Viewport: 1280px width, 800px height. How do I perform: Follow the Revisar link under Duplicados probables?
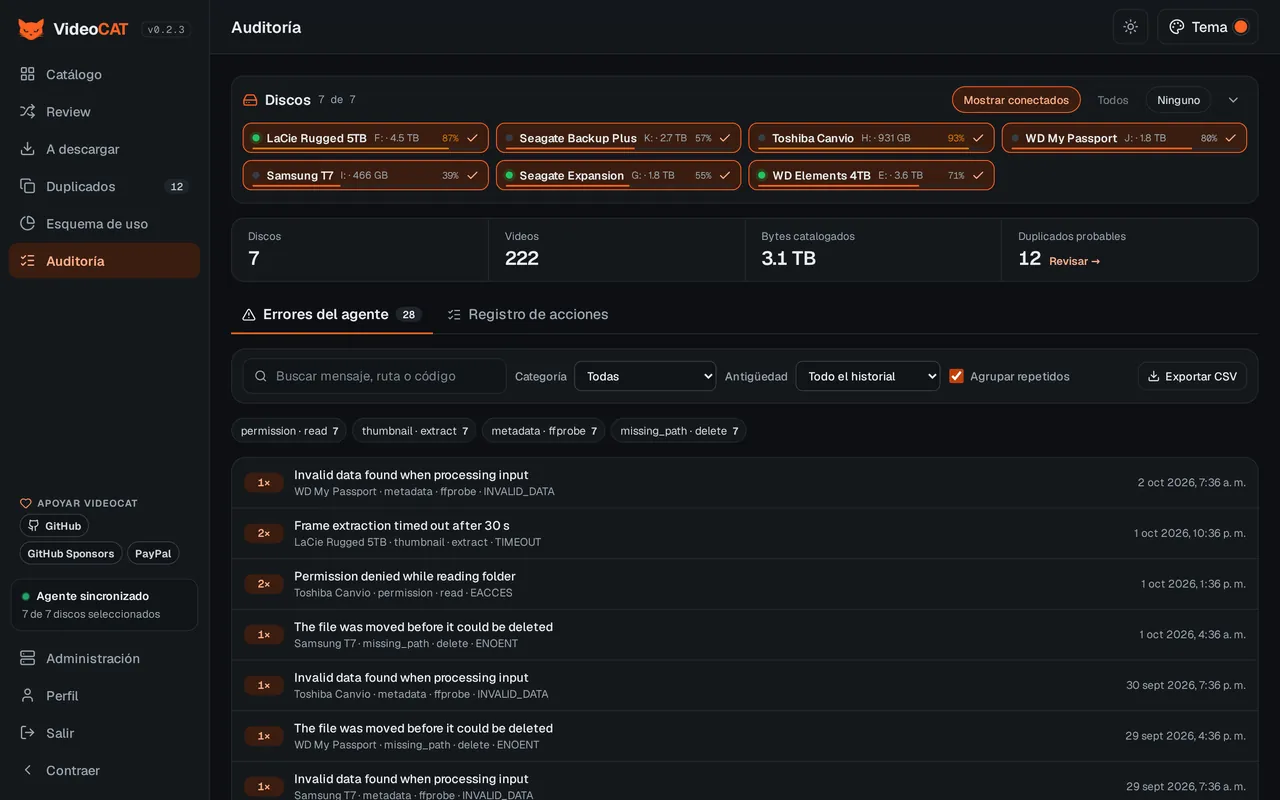tap(1075, 261)
